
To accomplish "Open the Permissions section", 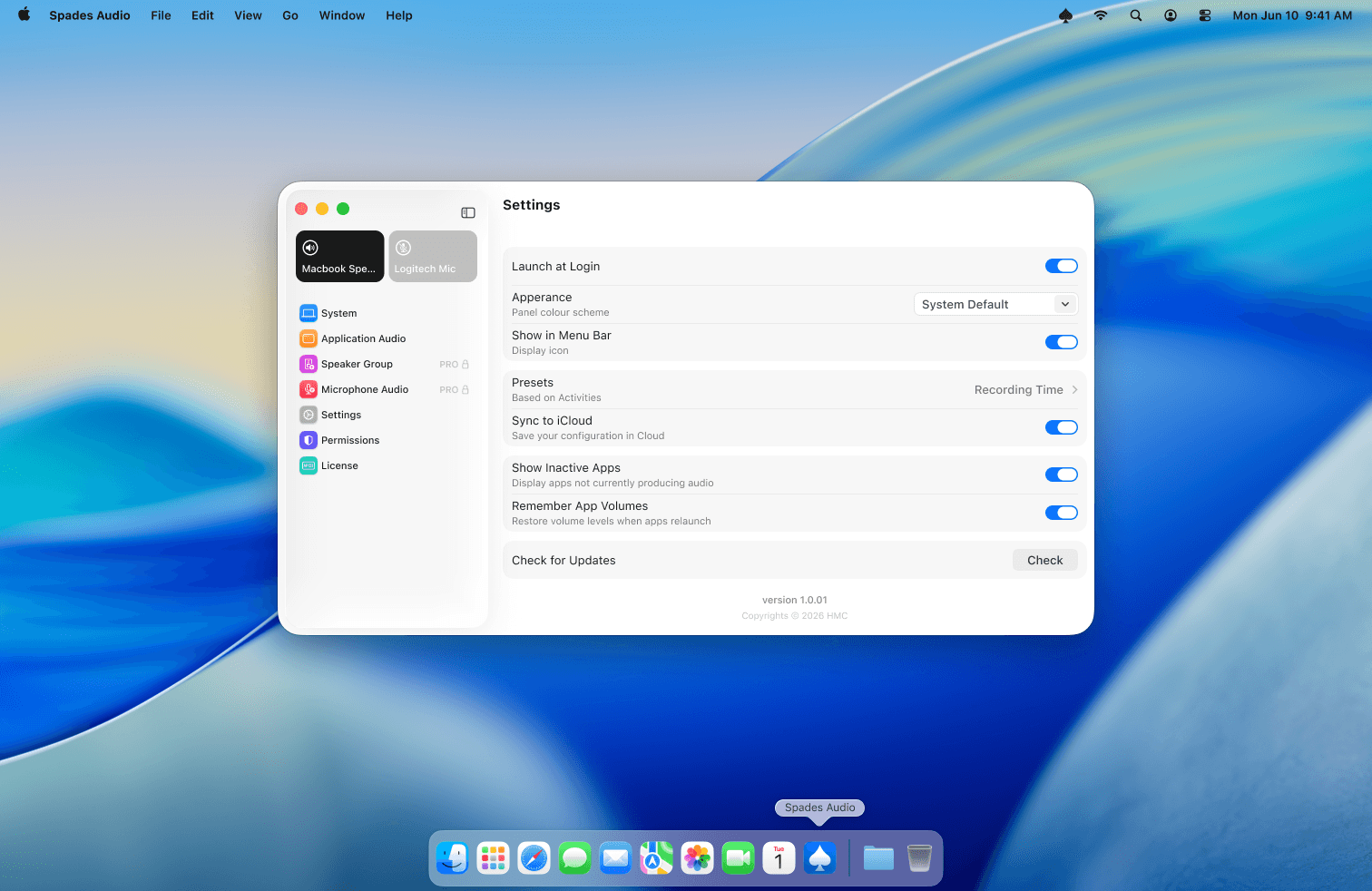I will click(309, 440).
